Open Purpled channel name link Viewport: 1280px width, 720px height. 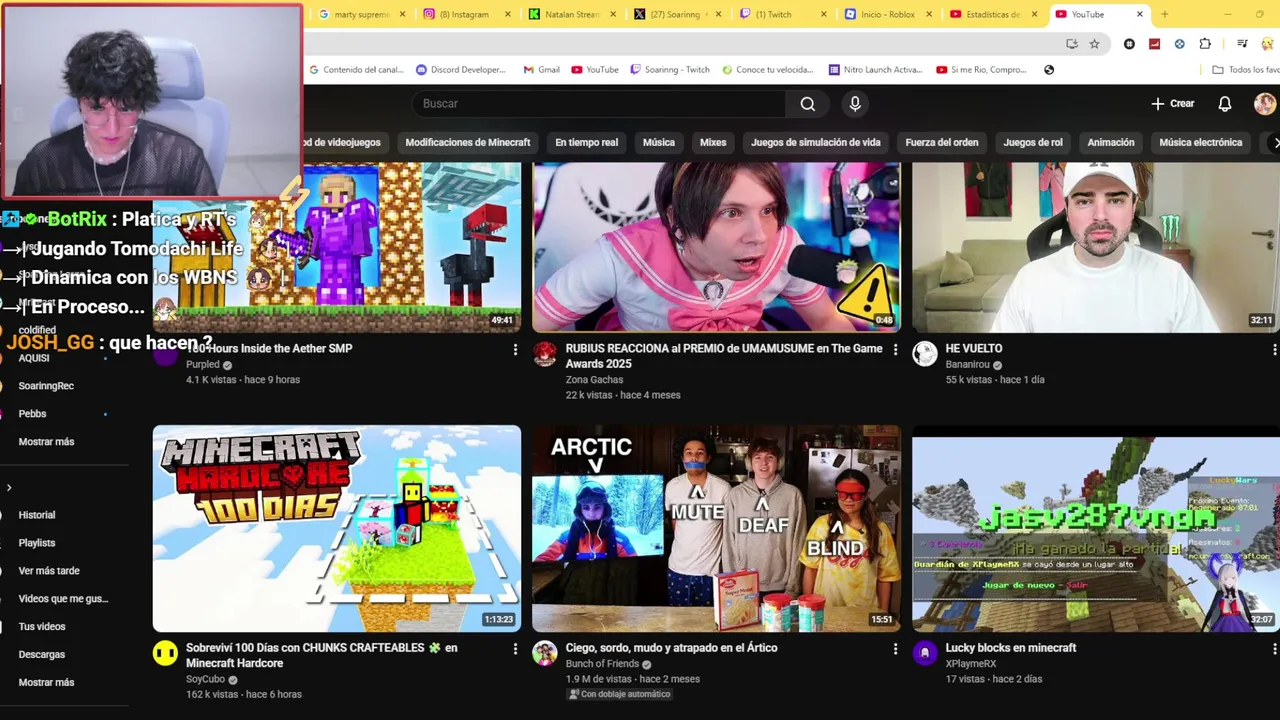click(203, 365)
